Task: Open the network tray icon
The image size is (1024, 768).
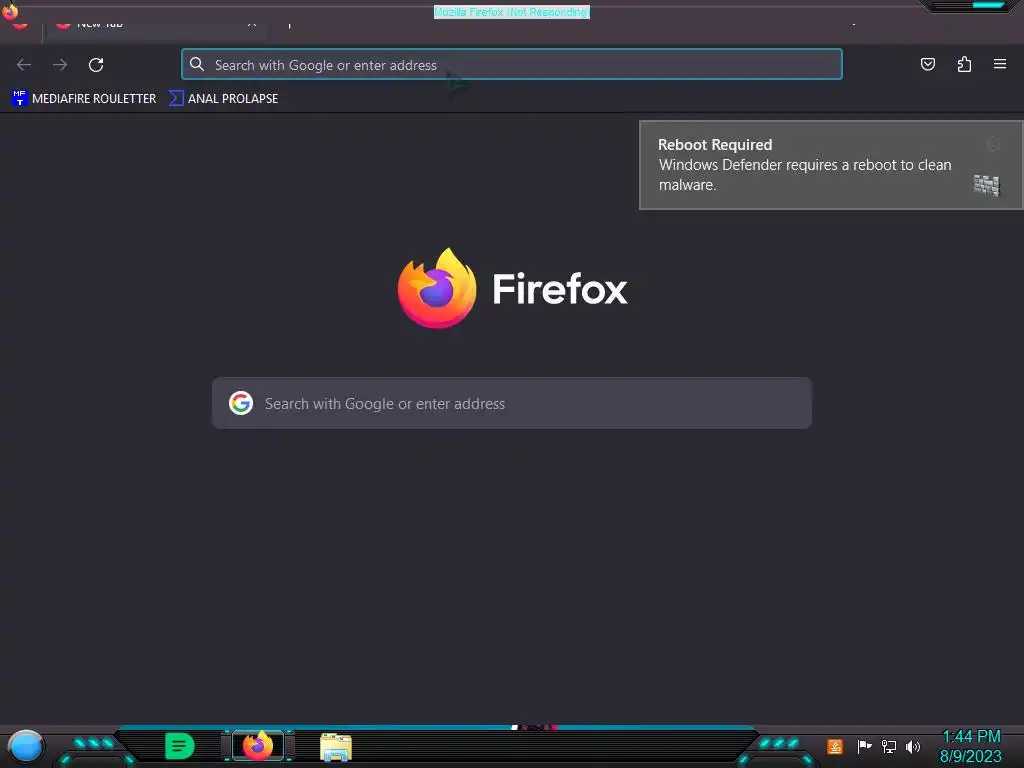Action: (889, 746)
